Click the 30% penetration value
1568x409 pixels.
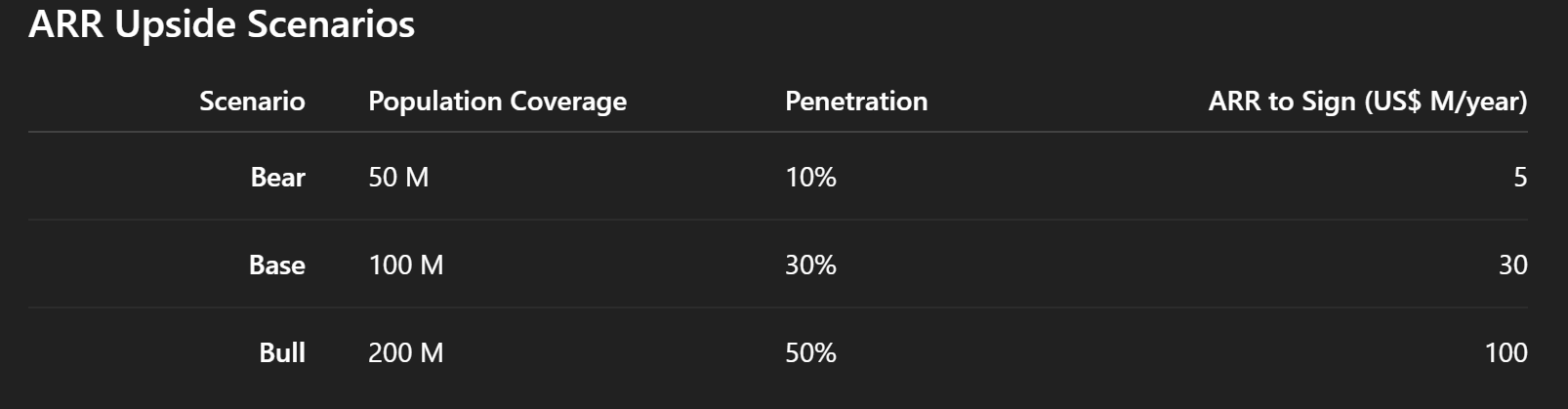point(810,265)
